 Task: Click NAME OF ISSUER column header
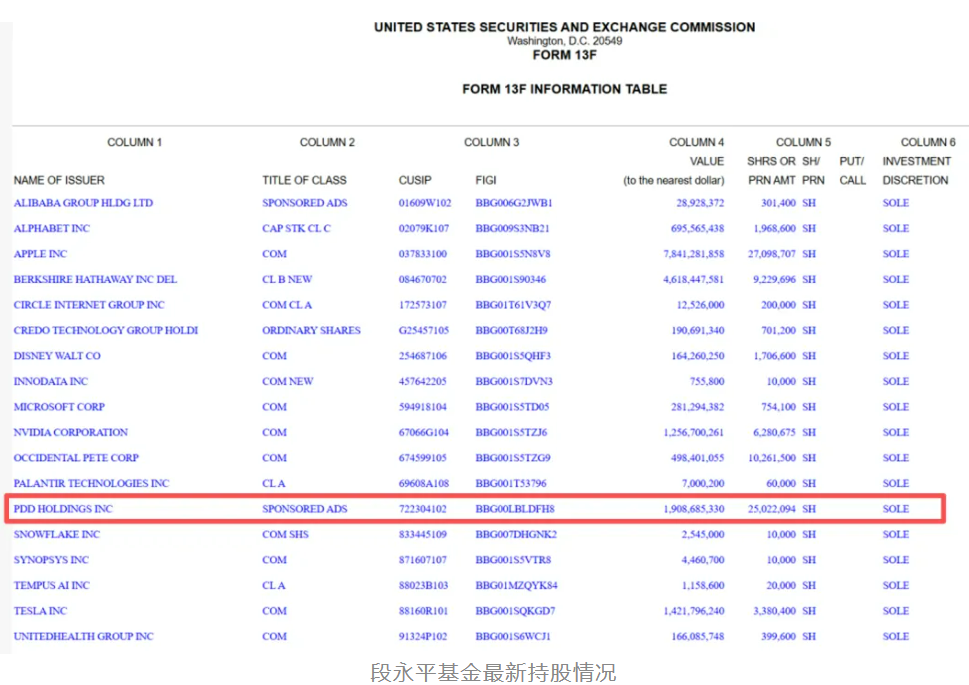tap(59, 180)
